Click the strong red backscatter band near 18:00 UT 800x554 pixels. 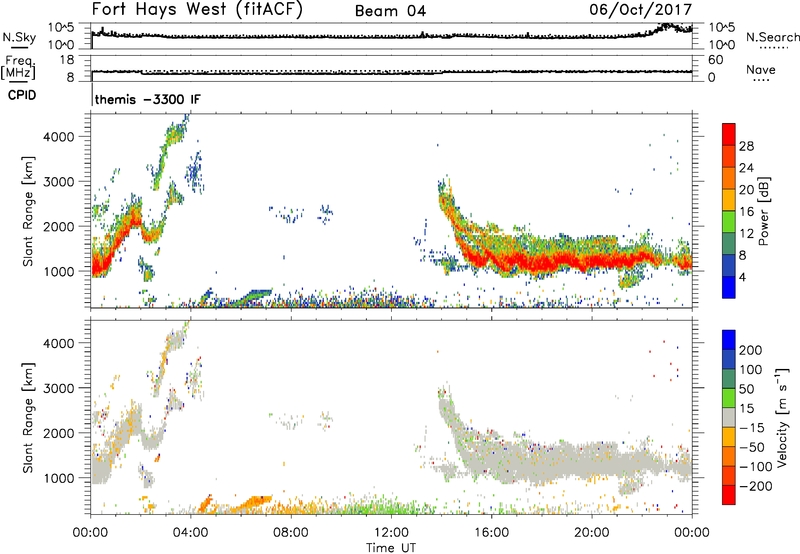(x=542, y=261)
